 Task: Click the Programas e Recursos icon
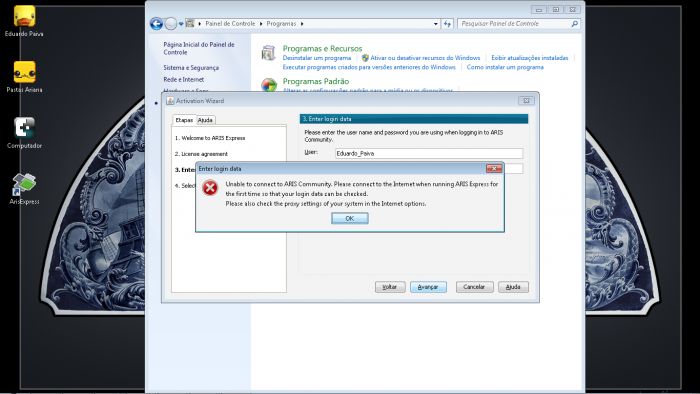pos(269,53)
